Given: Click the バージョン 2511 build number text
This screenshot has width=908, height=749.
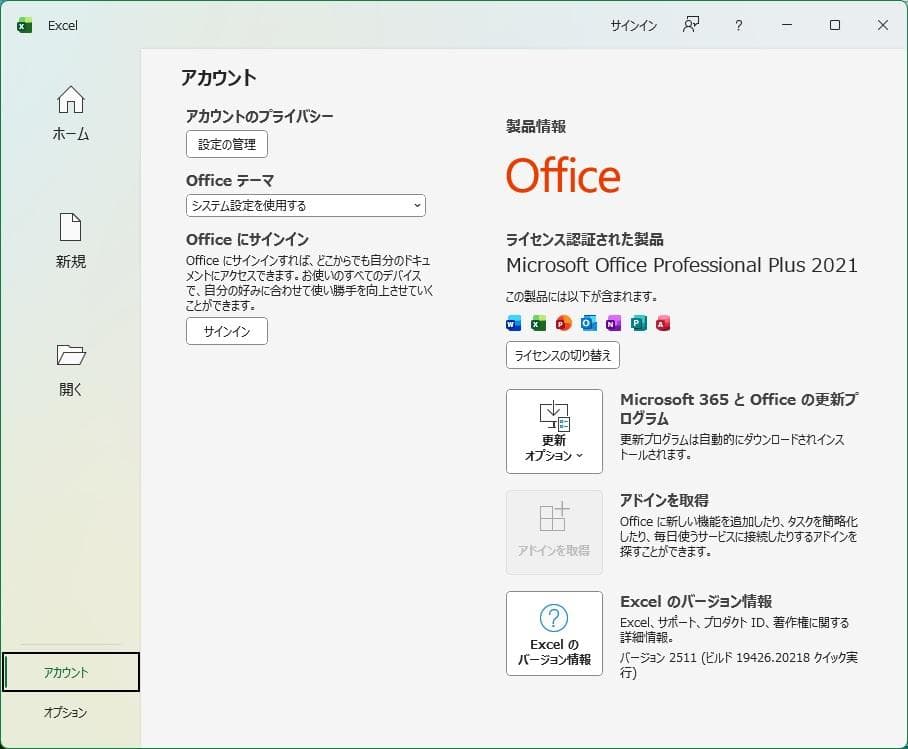Looking at the screenshot, I should pos(738,665).
